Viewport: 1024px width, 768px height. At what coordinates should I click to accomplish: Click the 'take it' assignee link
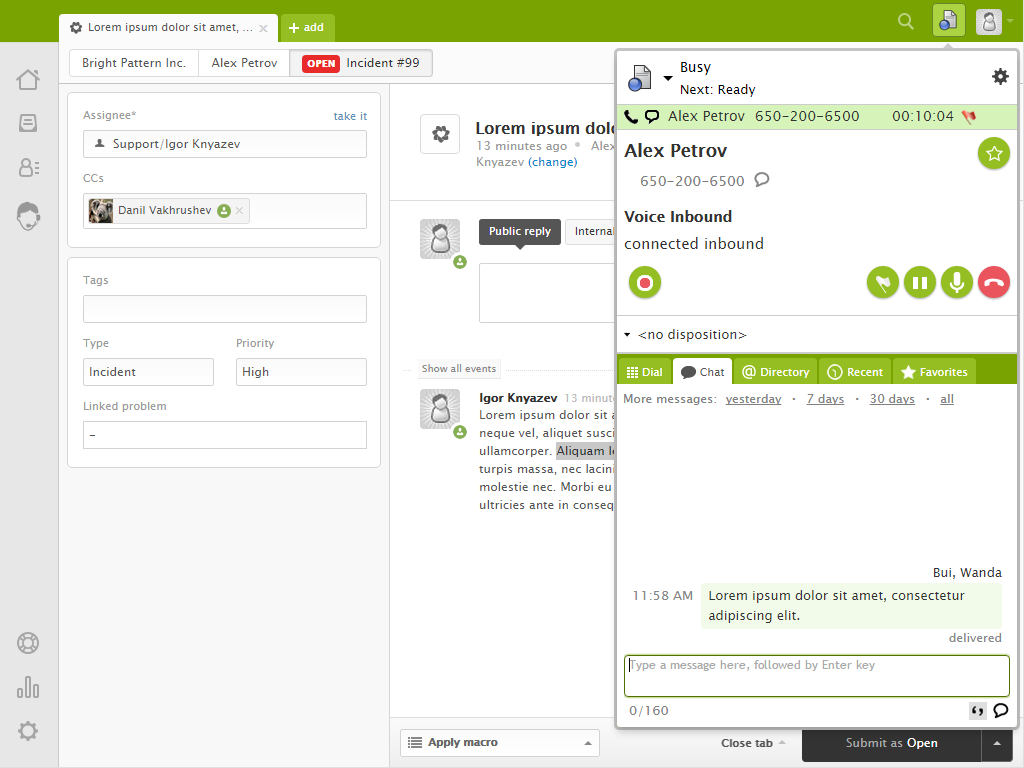(350, 117)
